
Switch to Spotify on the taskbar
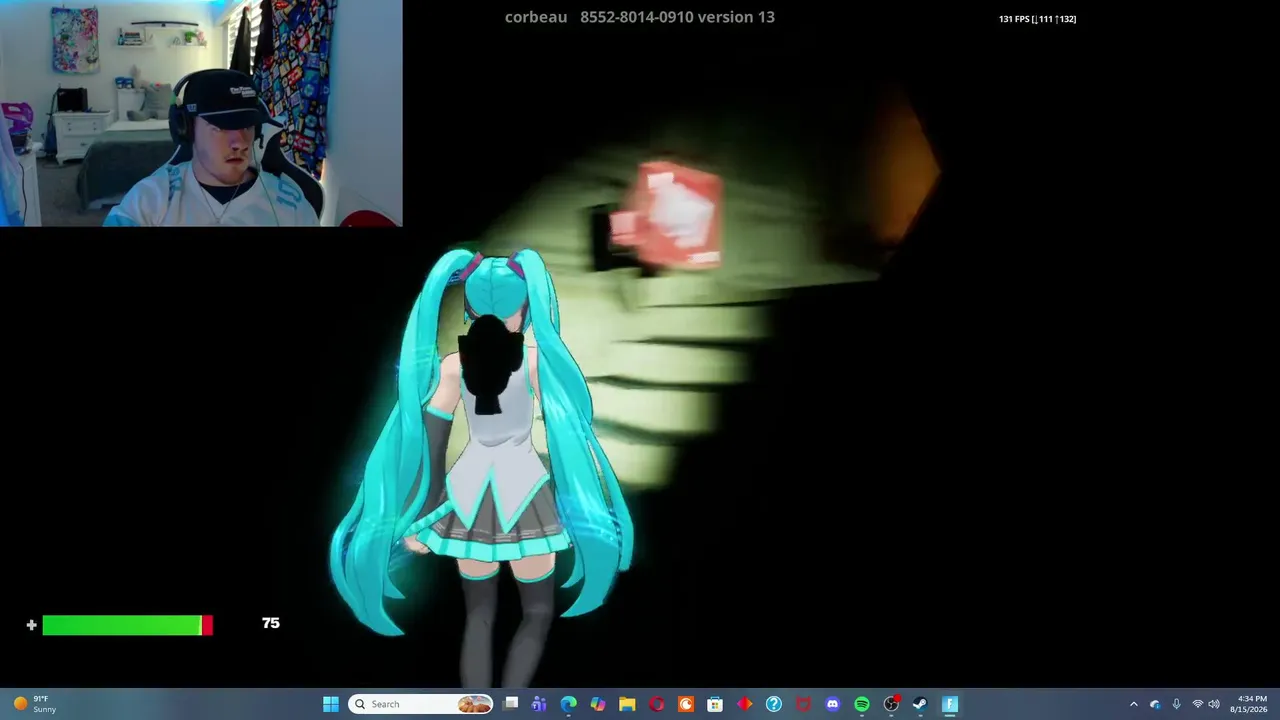pos(862,704)
